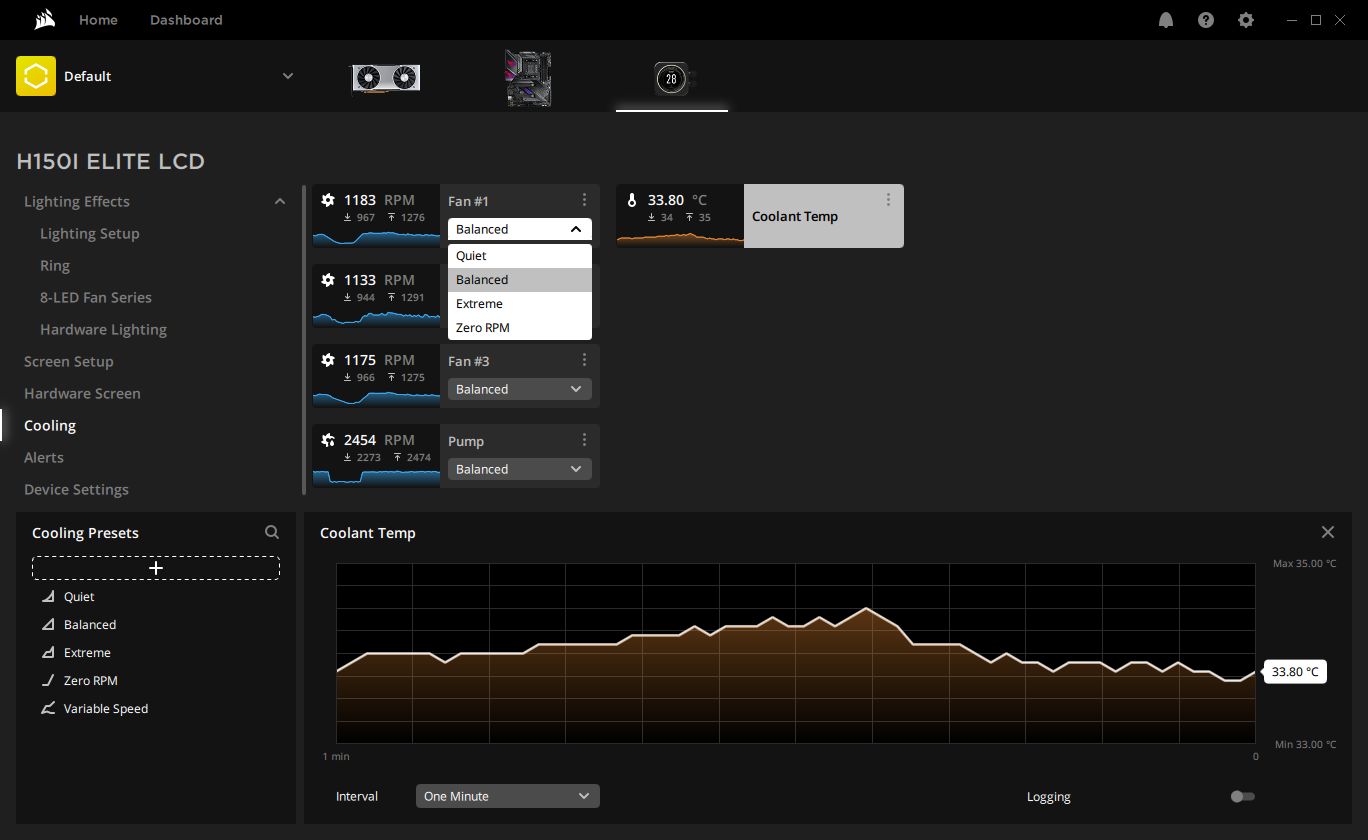Open the One Minute interval dropdown
1368x840 pixels.
508,796
